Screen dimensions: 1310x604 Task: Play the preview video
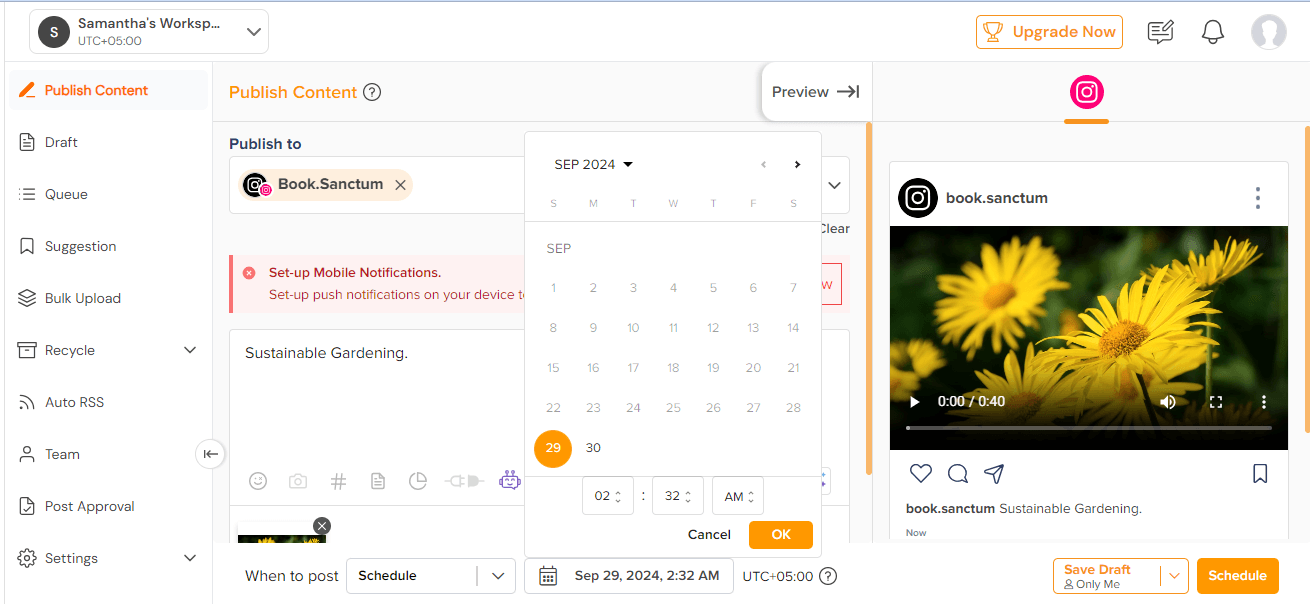(x=914, y=401)
